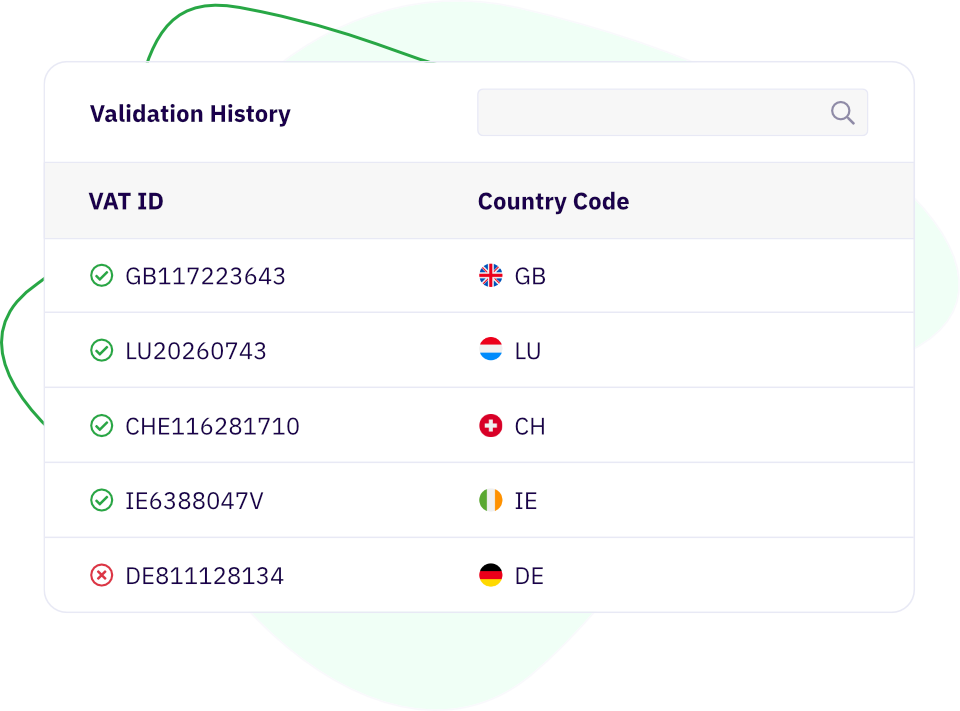This screenshot has width=960, height=711.
Task: Sort by the Country Code column header
Action: coord(553,202)
